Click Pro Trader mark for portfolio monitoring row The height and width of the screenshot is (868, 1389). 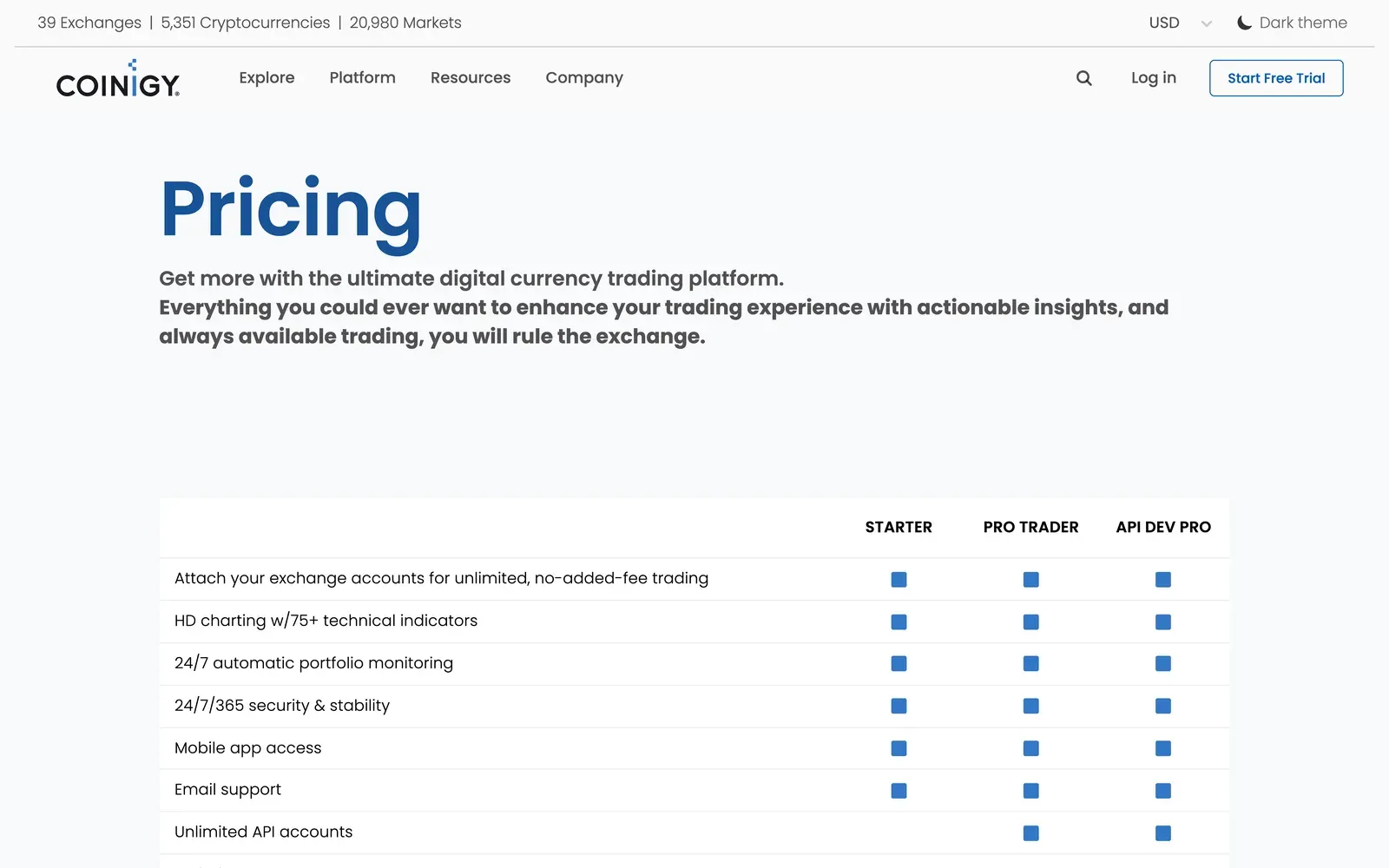click(x=1030, y=663)
